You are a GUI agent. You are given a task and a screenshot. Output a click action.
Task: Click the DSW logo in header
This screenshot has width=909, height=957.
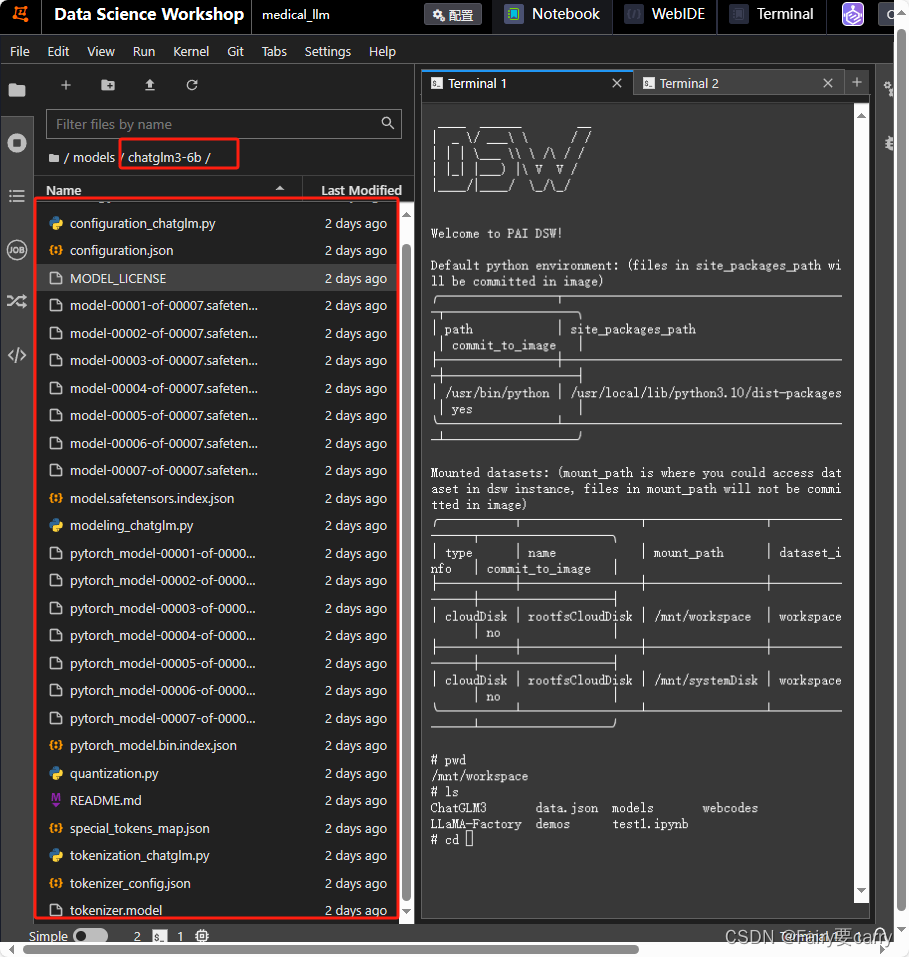point(20,13)
